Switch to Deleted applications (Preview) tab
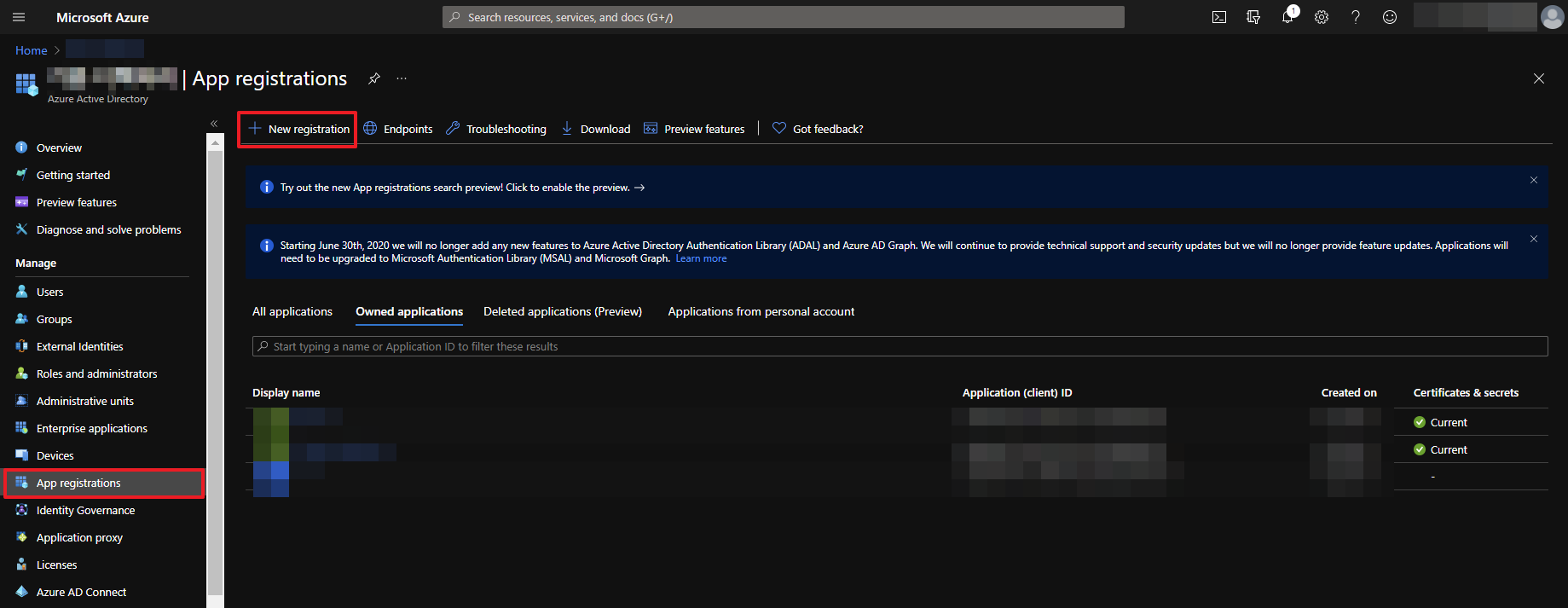This screenshot has height=608, width=1568. click(563, 312)
